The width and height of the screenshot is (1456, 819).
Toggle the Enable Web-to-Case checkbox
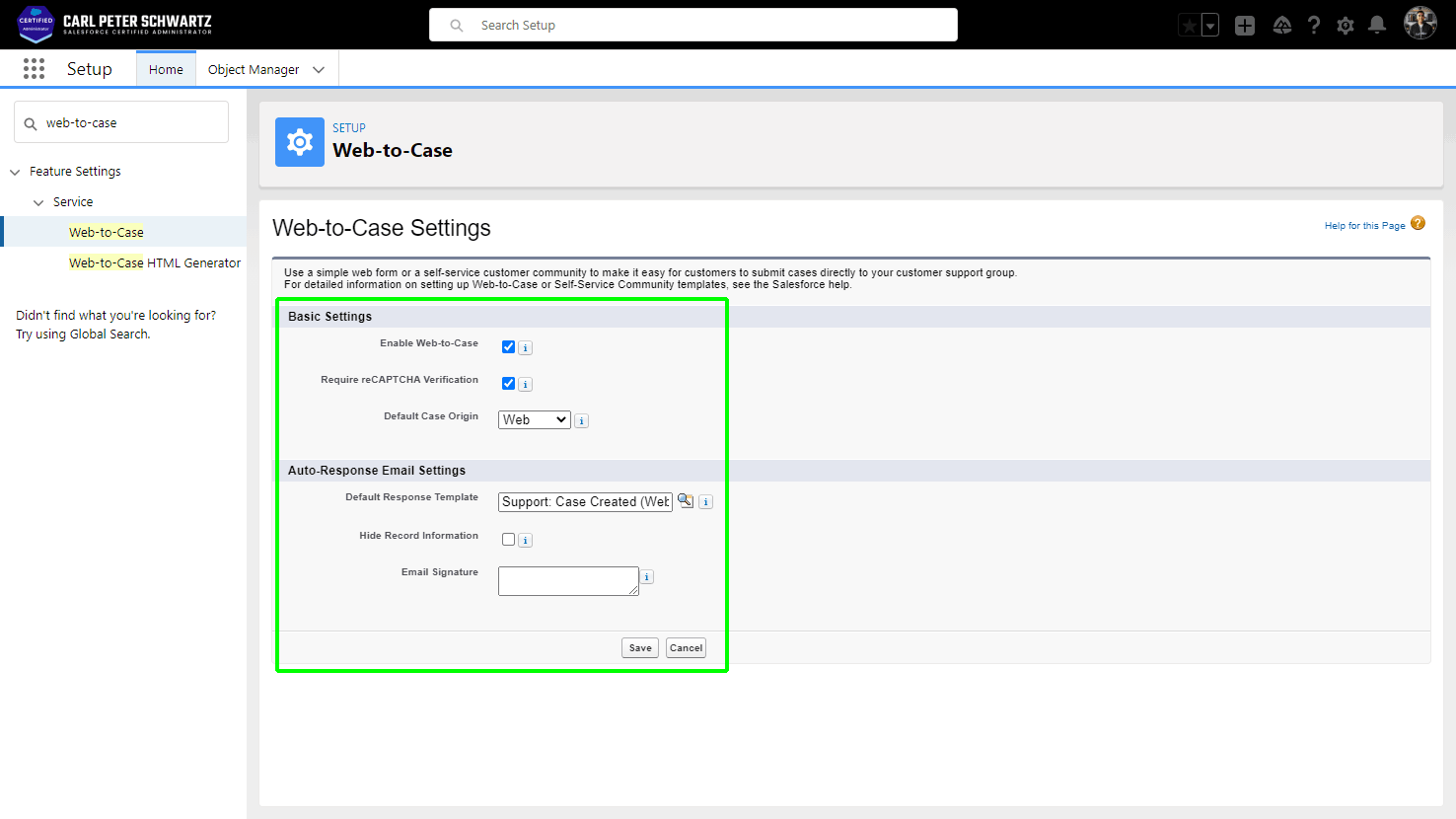coord(508,346)
